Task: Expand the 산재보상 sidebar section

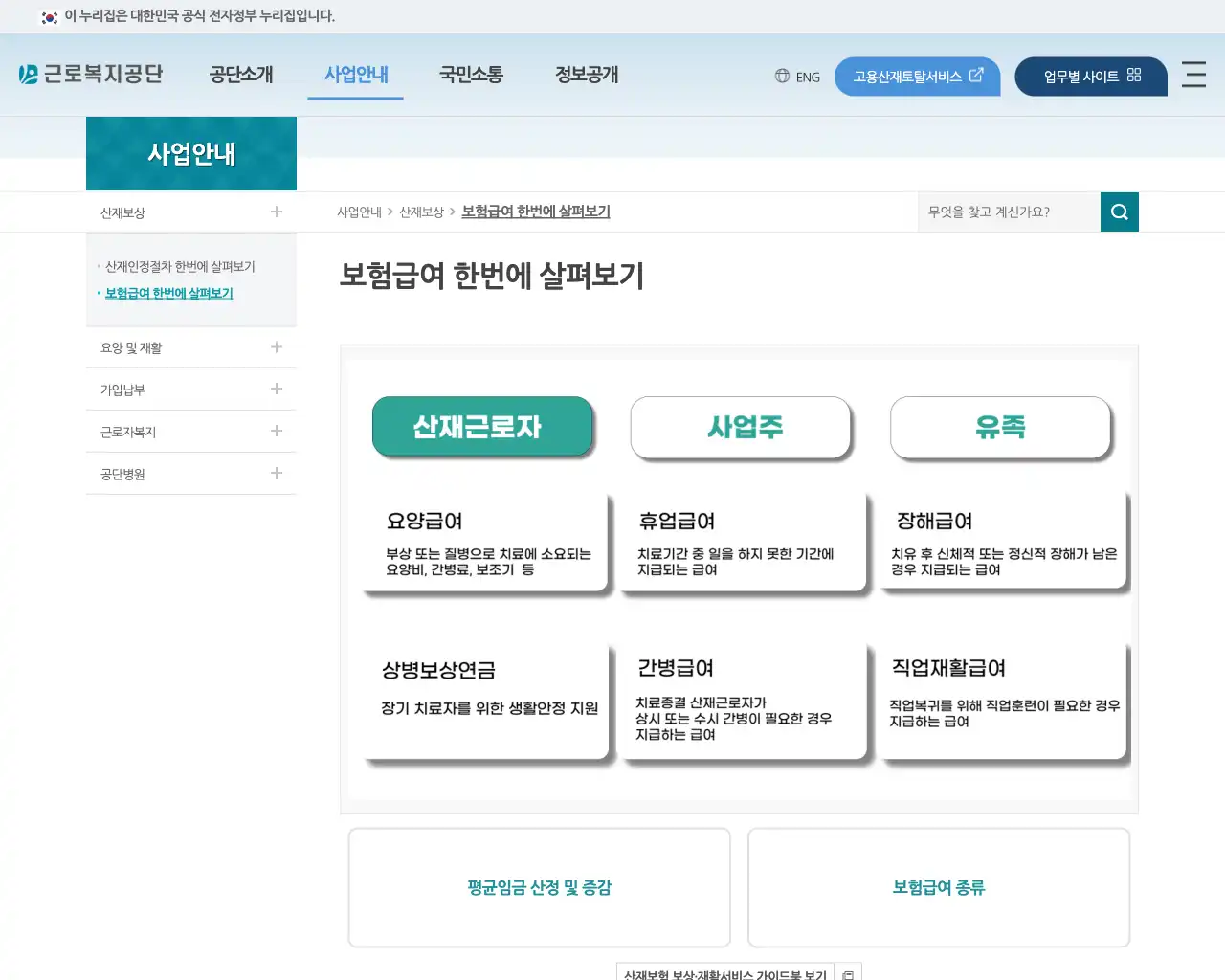Action: tap(276, 212)
